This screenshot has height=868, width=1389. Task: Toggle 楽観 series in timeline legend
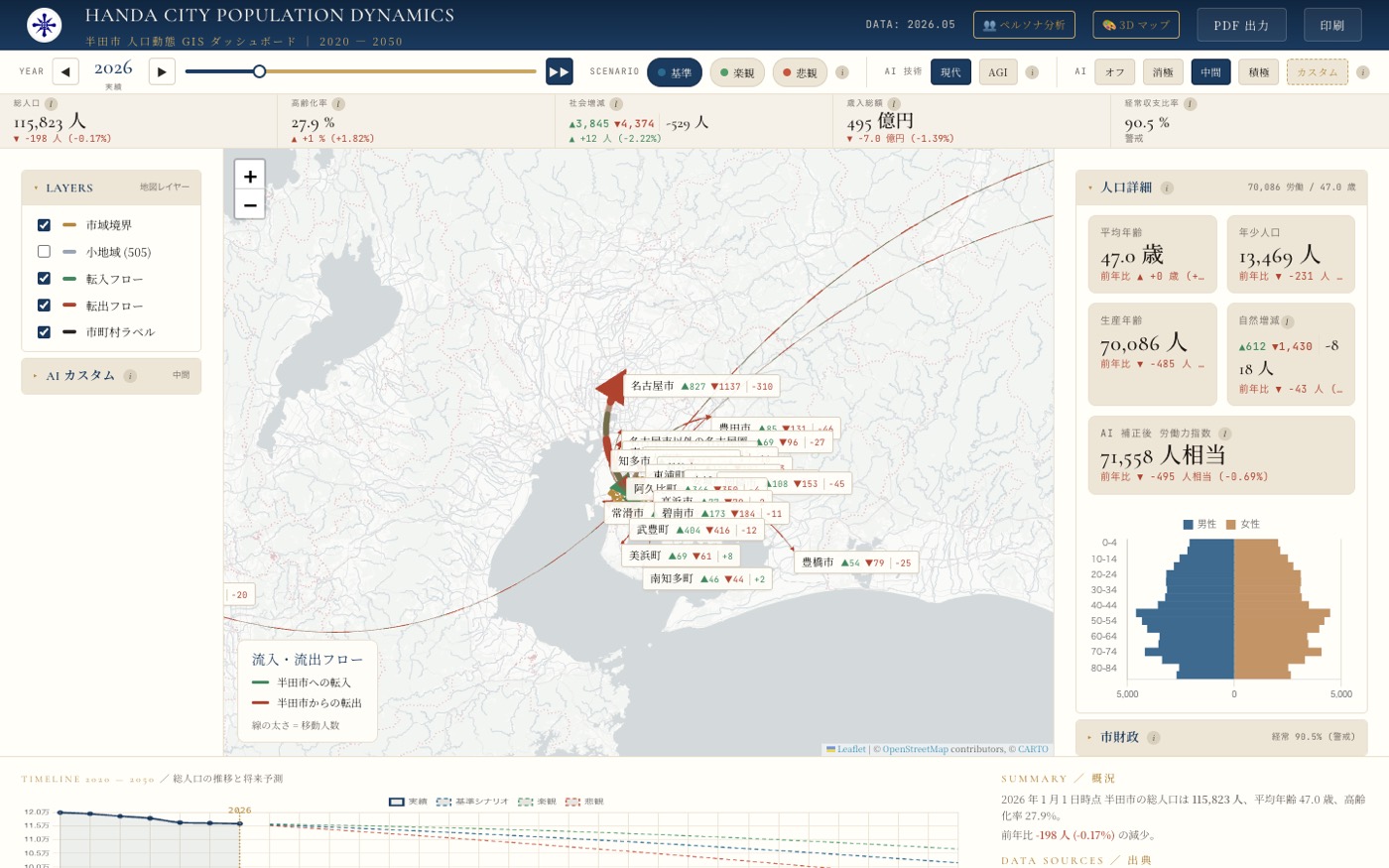pyautogui.click(x=537, y=802)
